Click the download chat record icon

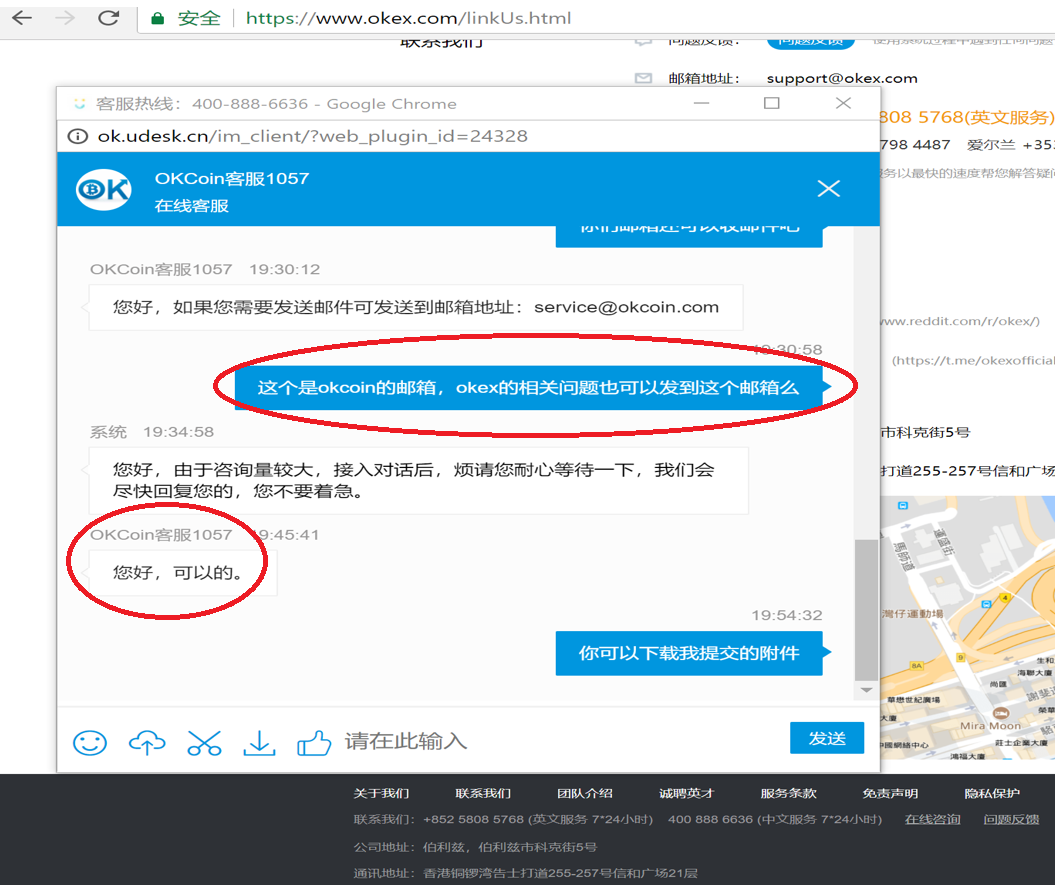coord(259,741)
